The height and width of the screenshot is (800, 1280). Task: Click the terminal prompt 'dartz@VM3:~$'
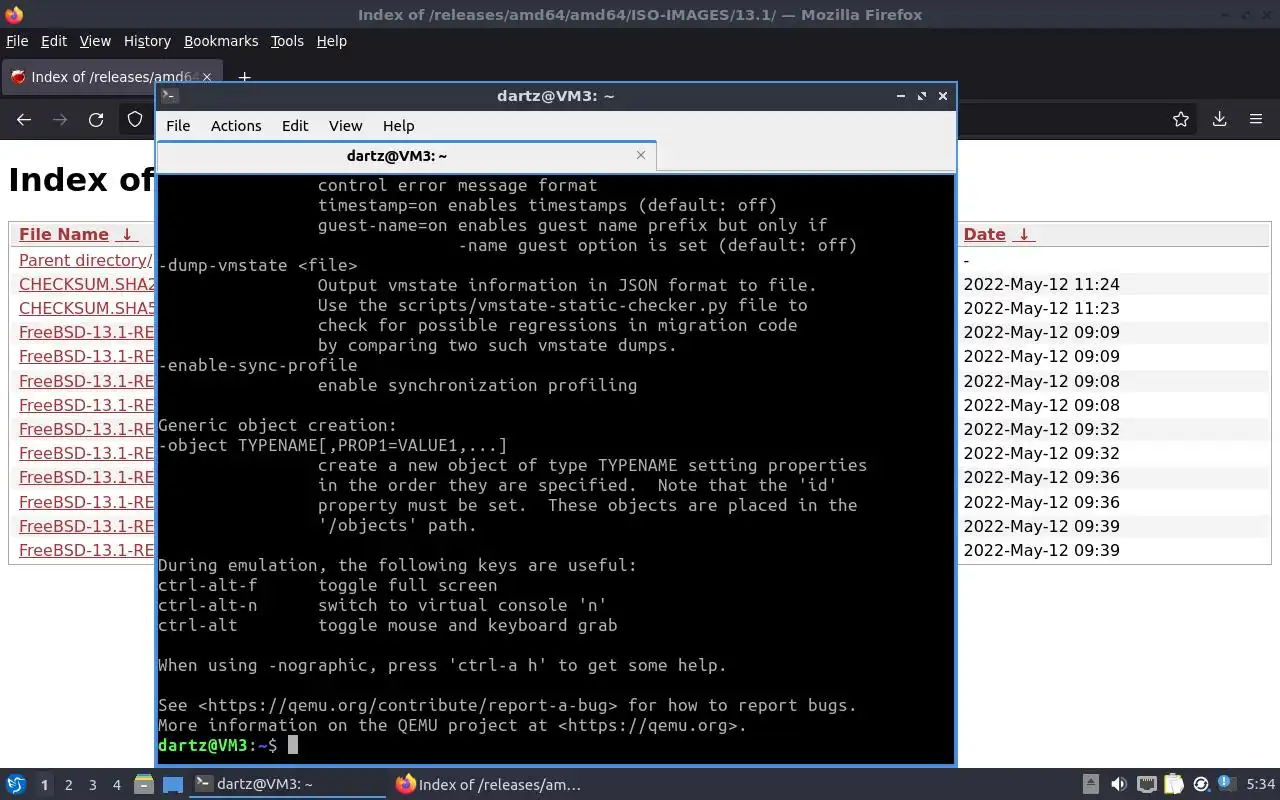click(x=217, y=745)
